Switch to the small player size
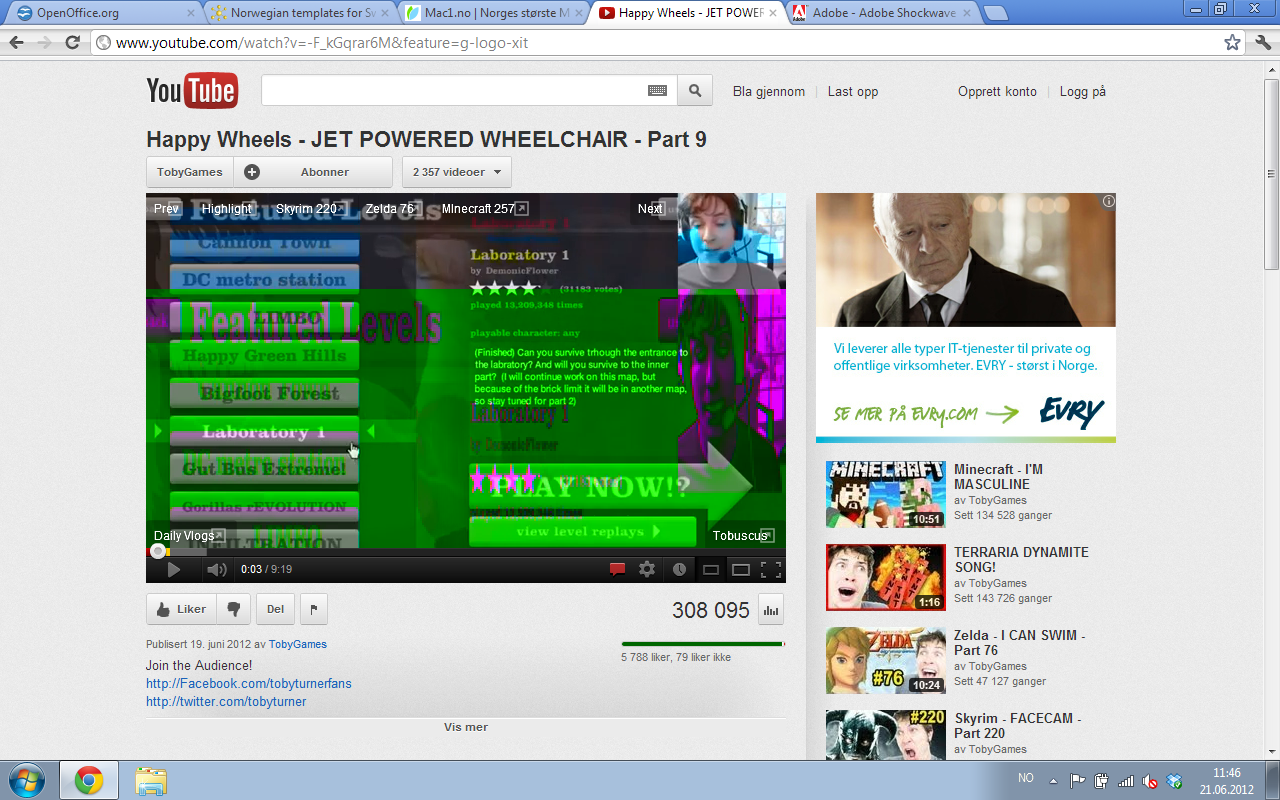Image resolution: width=1280 pixels, height=800 pixels. point(711,570)
